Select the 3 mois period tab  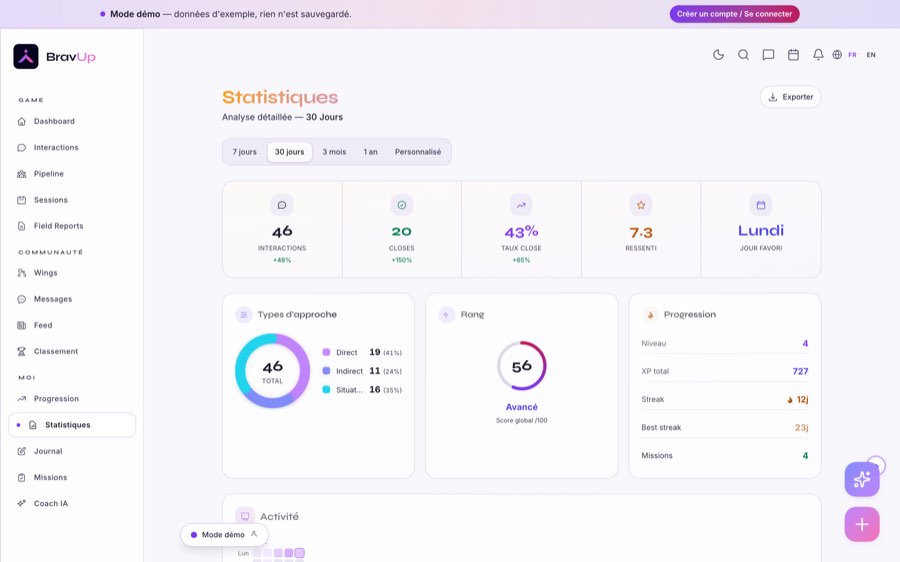(x=334, y=152)
